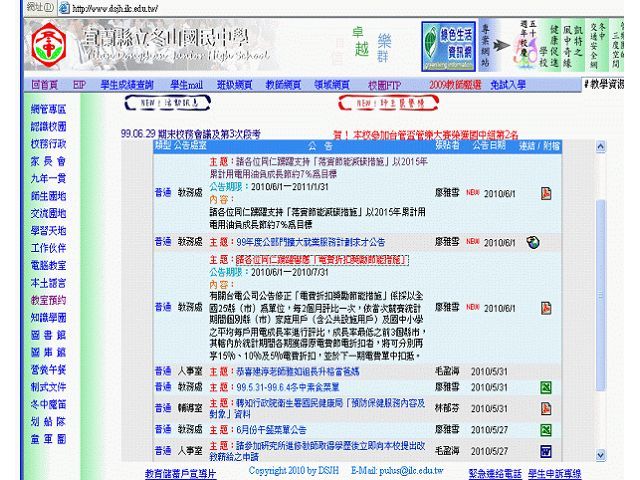Open spreadsheet attachment for 6月份午餐菜單
This screenshot has height=480, width=640.
(545, 428)
